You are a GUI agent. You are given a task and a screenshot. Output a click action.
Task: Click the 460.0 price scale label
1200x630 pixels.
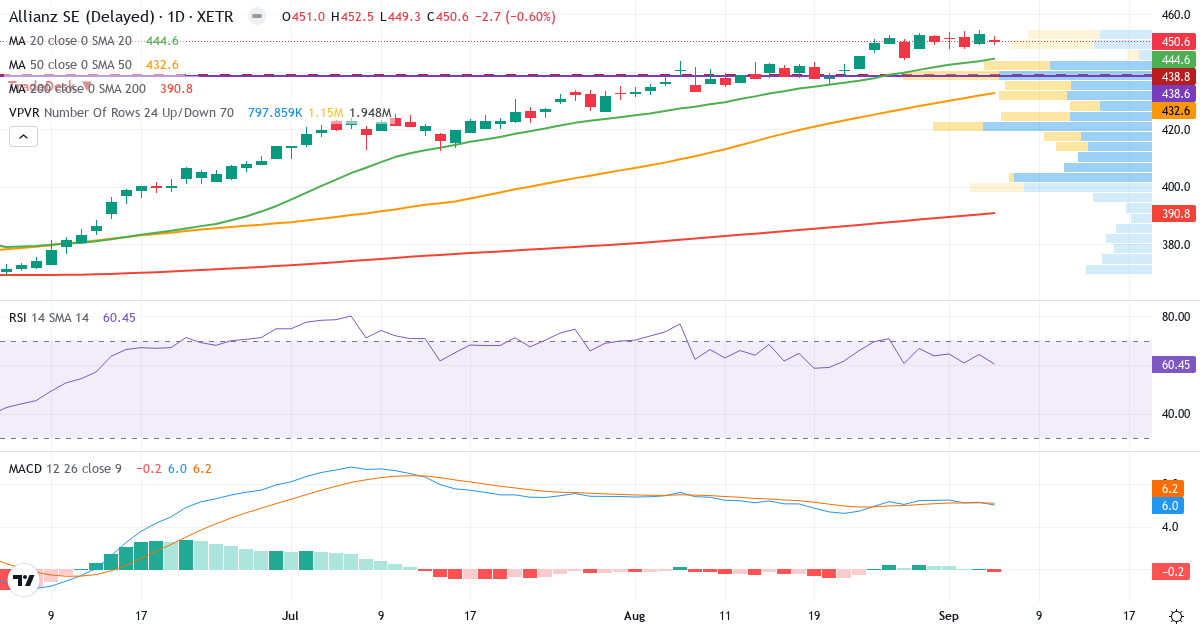tap(1175, 14)
